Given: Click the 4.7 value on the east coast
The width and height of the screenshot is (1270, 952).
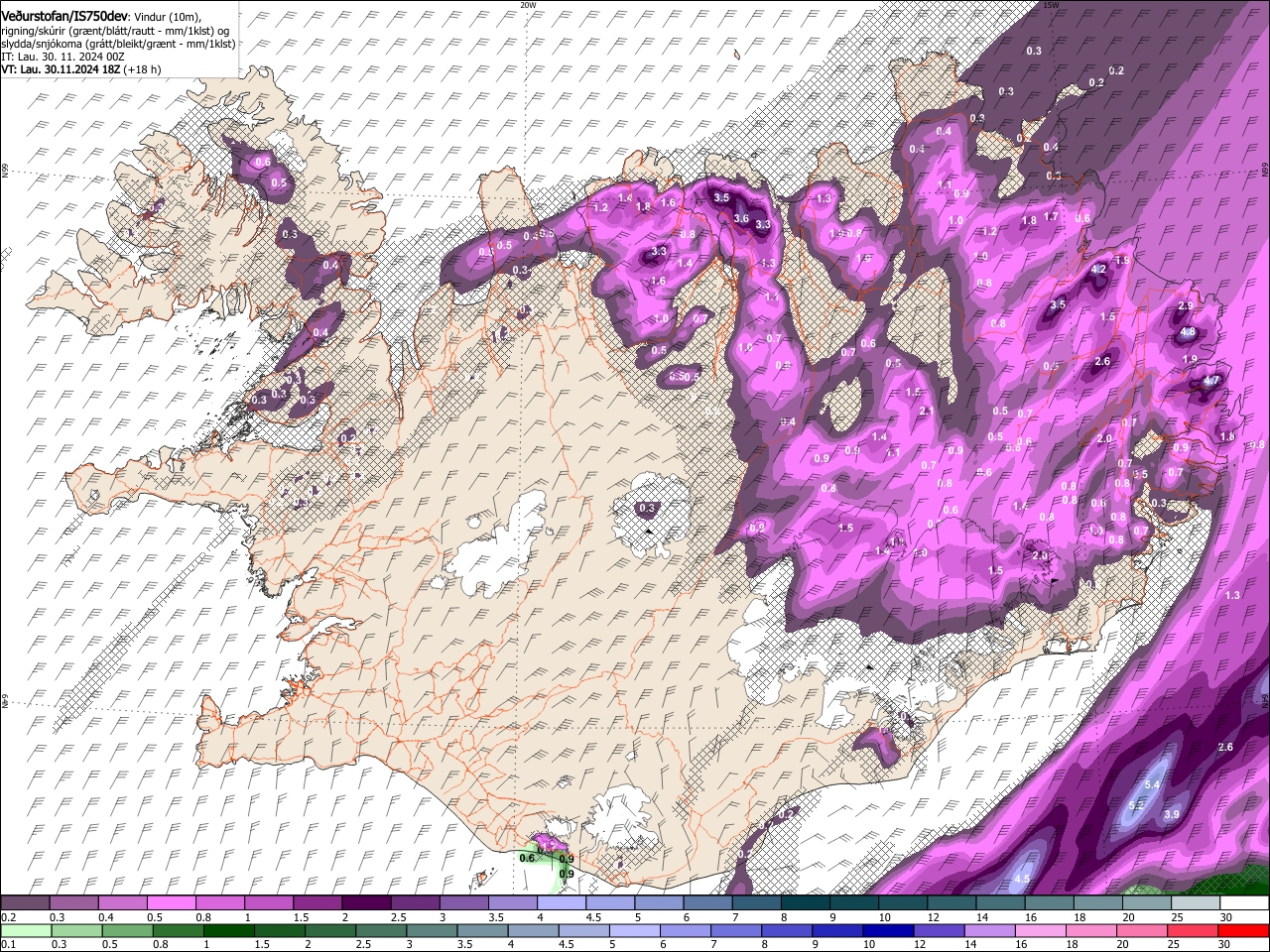Looking at the screenshot, I should pos(1211,380).
